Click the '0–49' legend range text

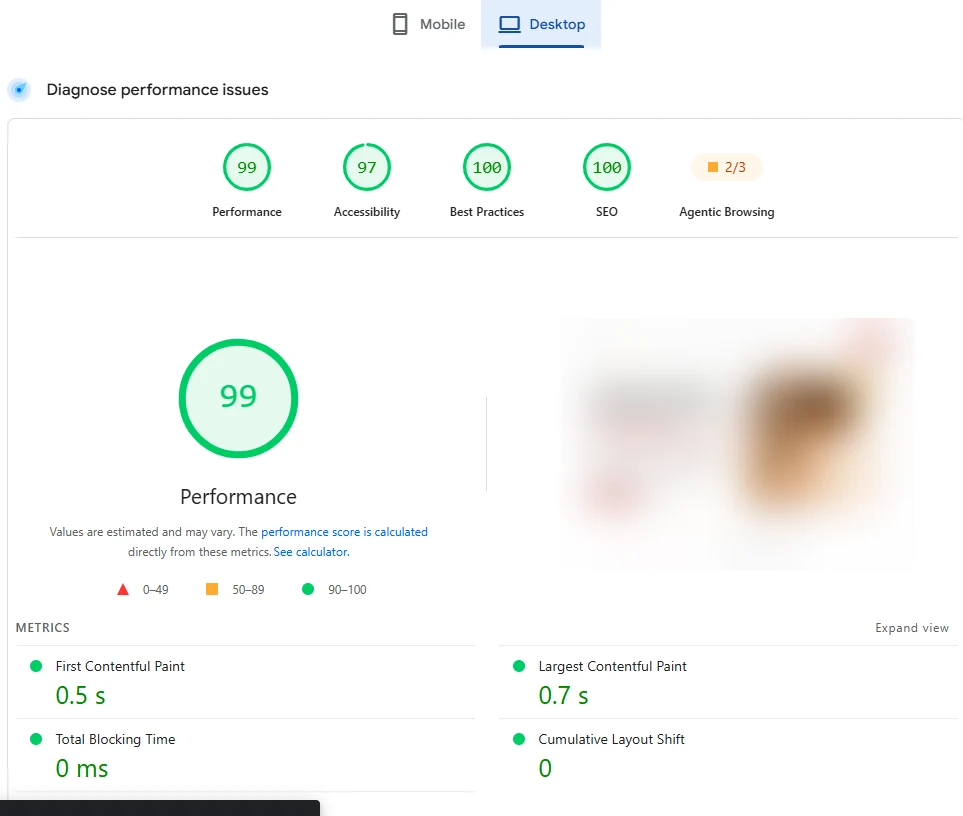(155, 589)
